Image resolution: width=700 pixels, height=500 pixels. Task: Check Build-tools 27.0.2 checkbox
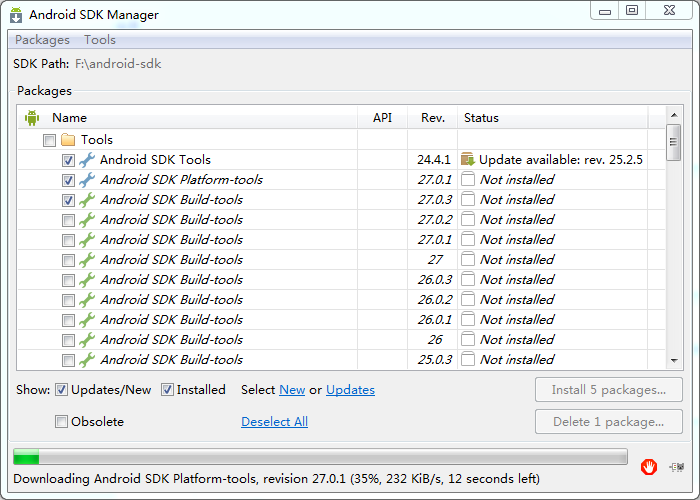point(68,221)
